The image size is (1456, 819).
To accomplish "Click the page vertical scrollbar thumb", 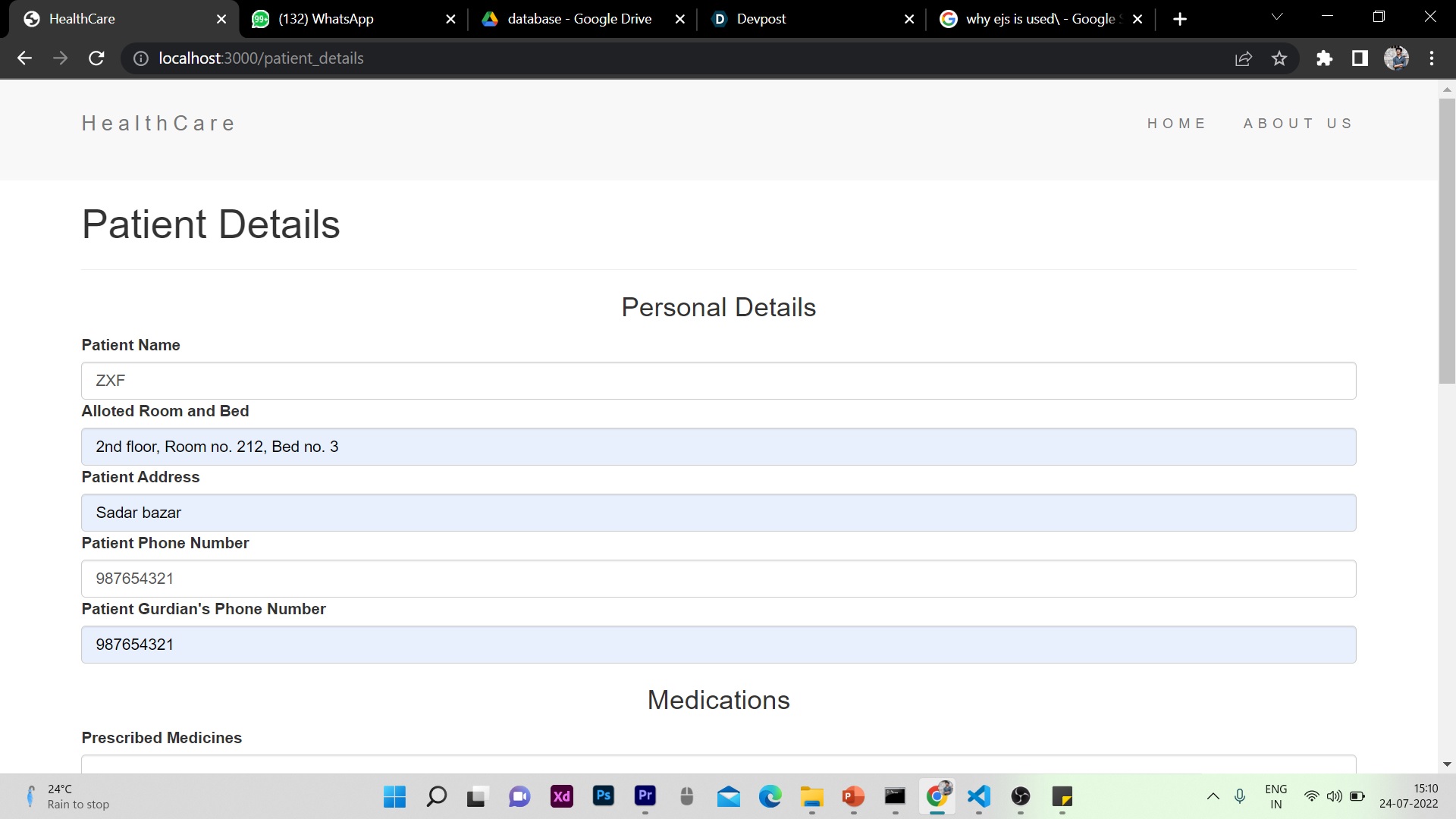I will (x=1447, y=243).
